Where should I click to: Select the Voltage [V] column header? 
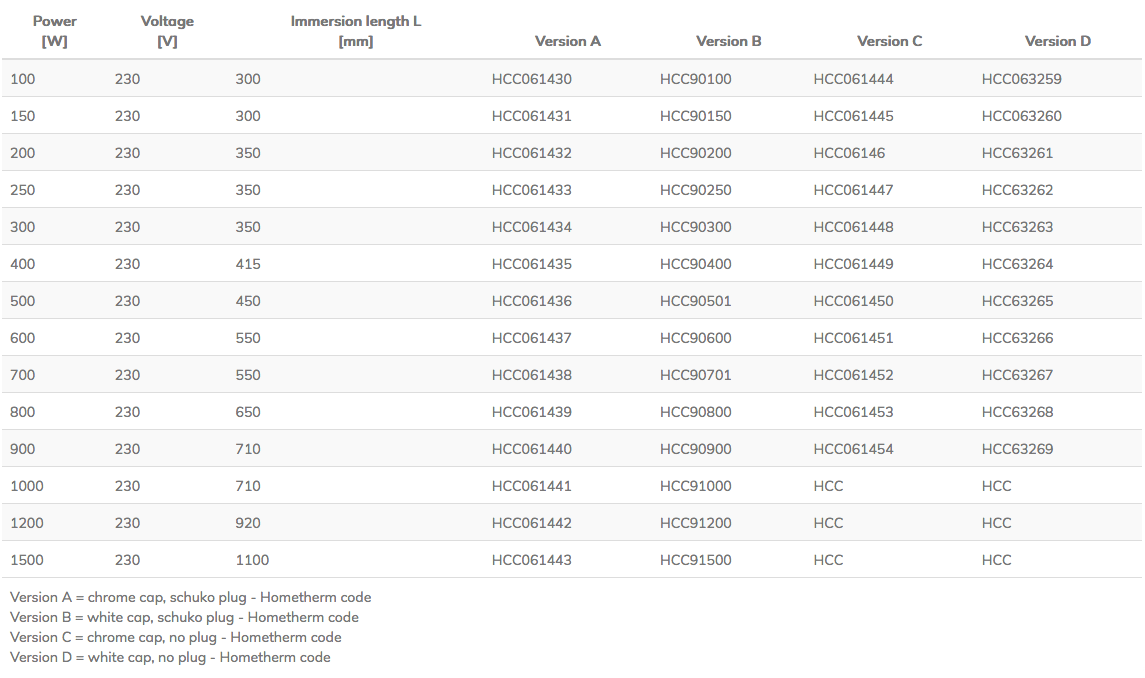pos(167,29)
